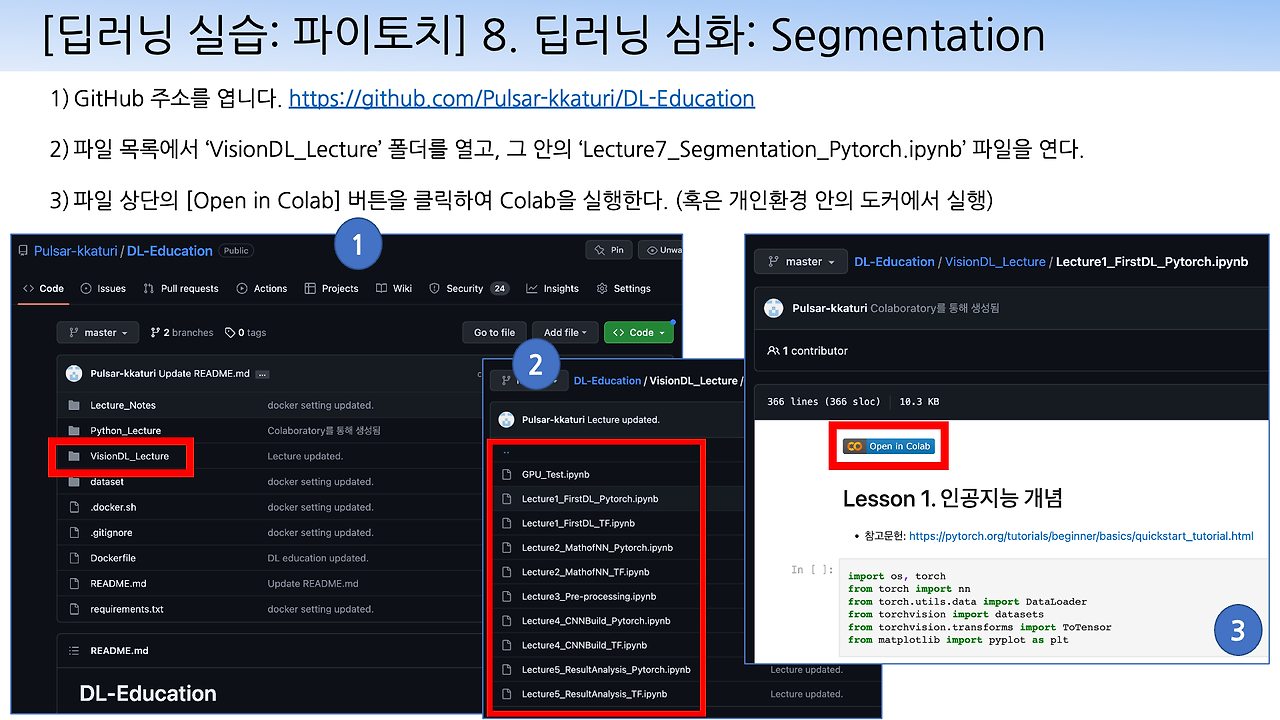The width and height of the screenshot is (1280, 720).
Task: Open the DL-Education GitHub link
Action: (522, 98)
